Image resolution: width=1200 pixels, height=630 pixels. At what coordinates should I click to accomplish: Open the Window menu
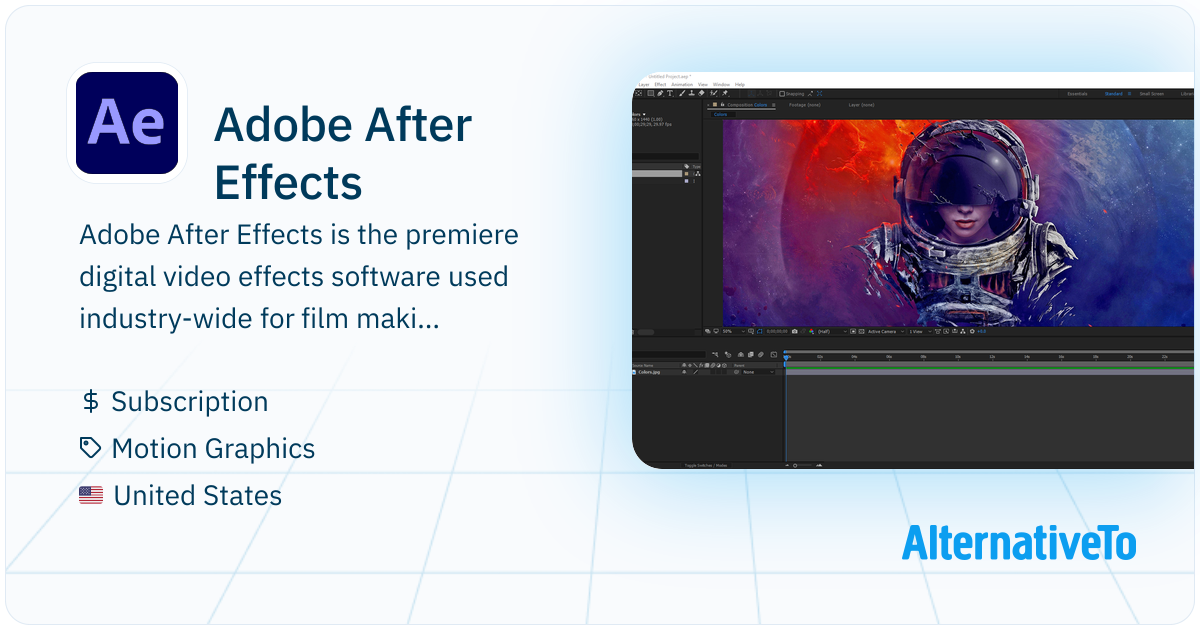[x=721, y=84]
